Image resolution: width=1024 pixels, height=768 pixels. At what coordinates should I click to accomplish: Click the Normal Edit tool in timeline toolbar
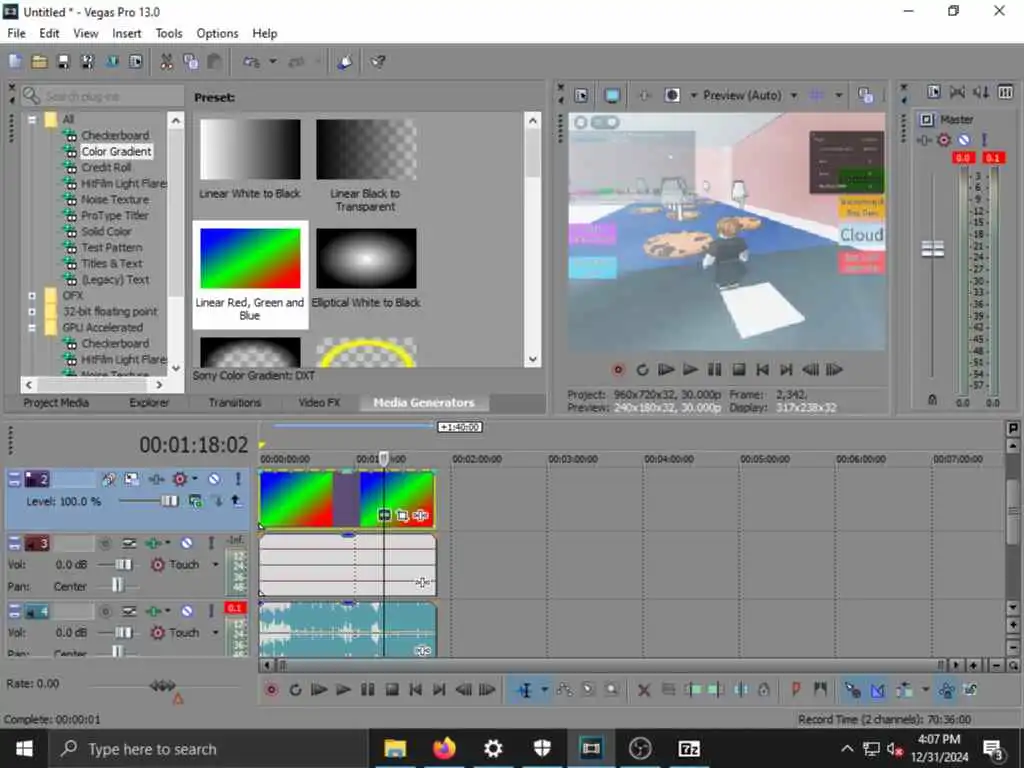524,690
